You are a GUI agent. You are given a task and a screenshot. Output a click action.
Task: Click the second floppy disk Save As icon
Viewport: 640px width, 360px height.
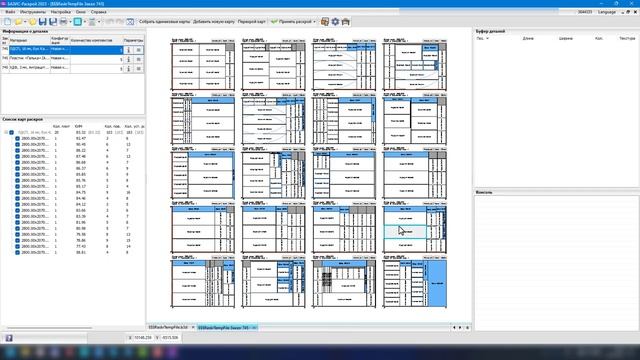tap(53, 22)
